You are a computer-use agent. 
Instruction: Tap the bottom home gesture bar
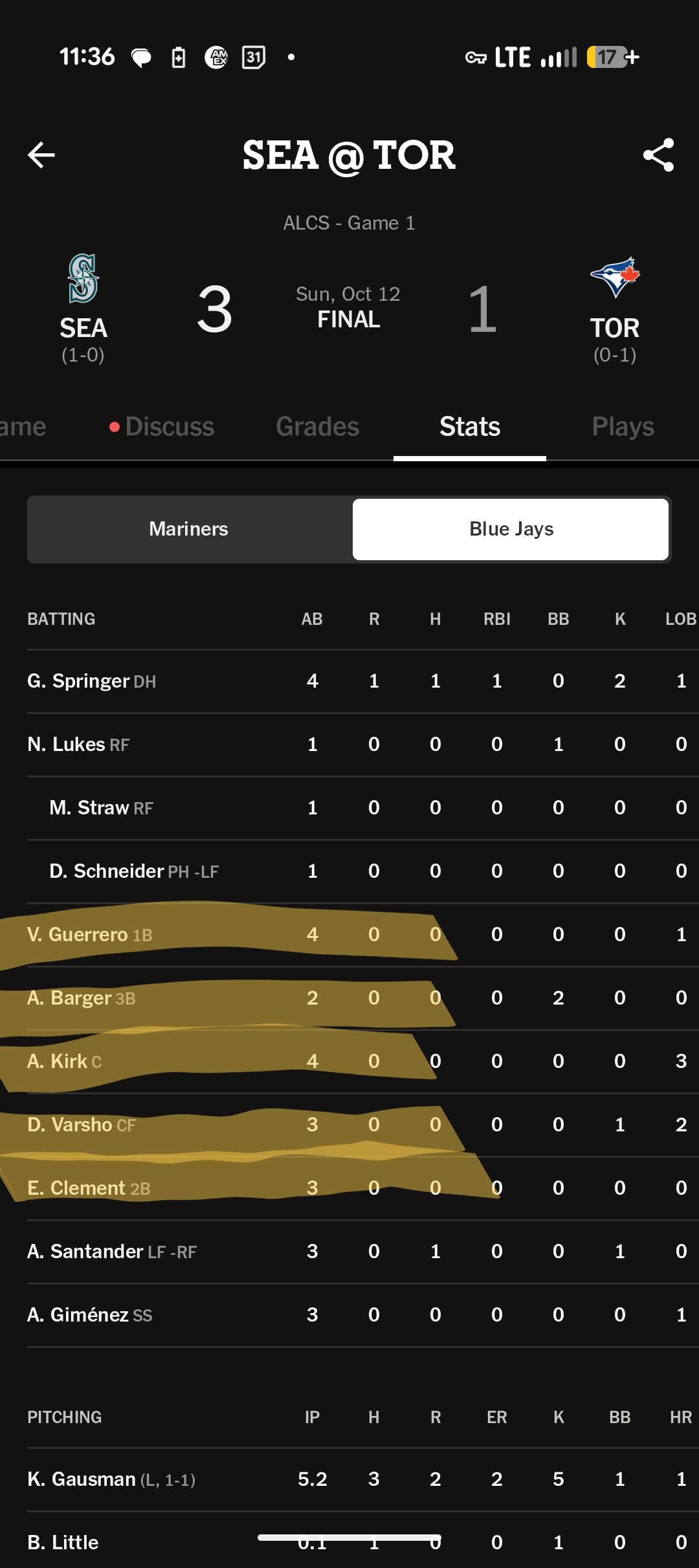[x=349, y=1538]
